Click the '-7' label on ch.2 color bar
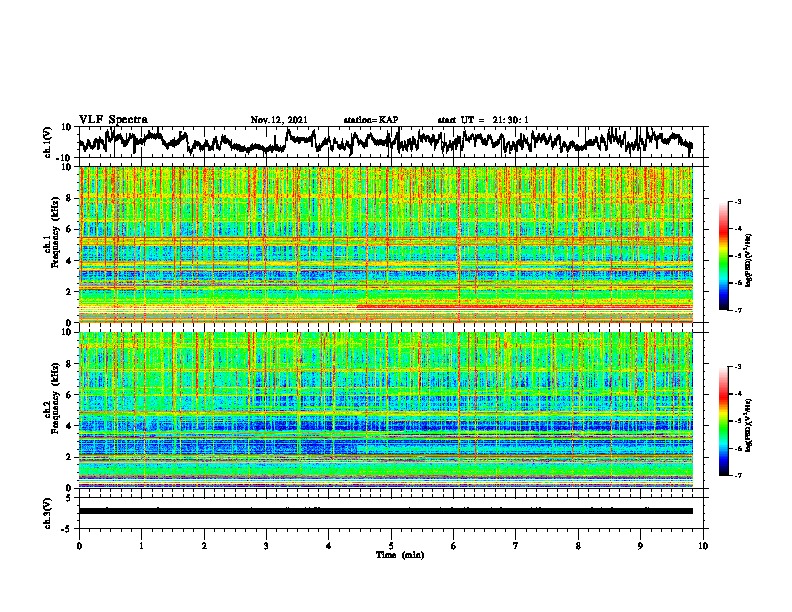The width and height of the screenshot is (792, 612). click(738, 476)
